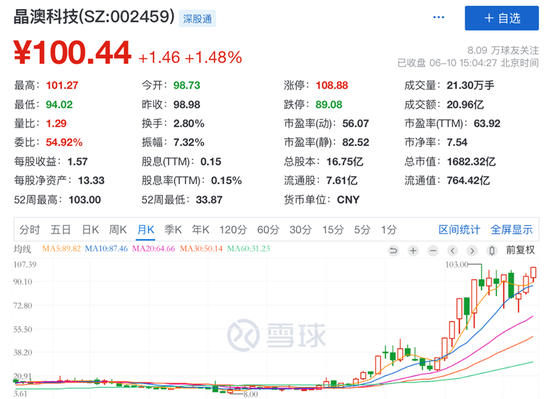Click the 均线 label

pos(22,249)
